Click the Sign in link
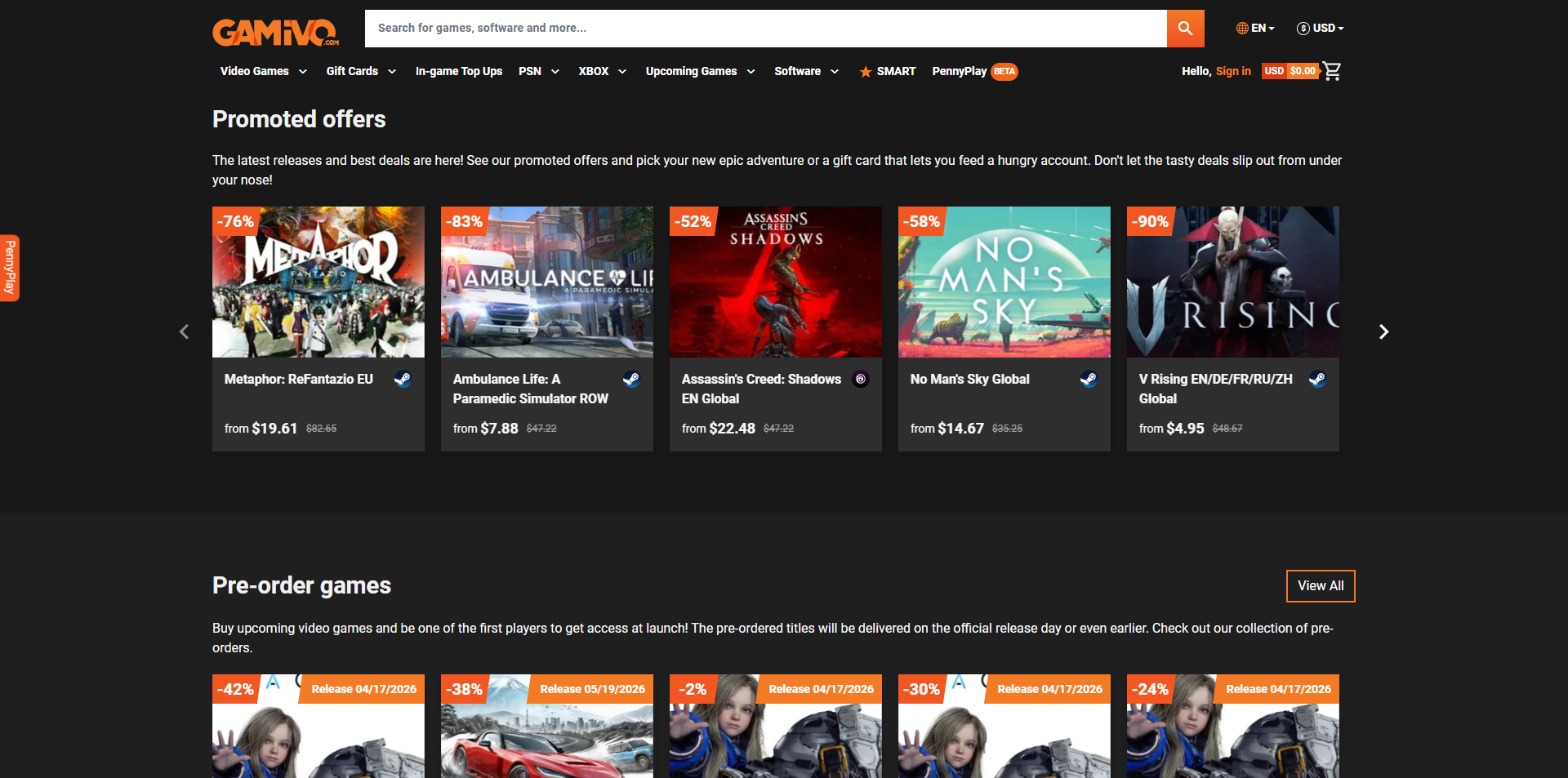This screenshot has width=1568, height=778. click(1233, 72)
